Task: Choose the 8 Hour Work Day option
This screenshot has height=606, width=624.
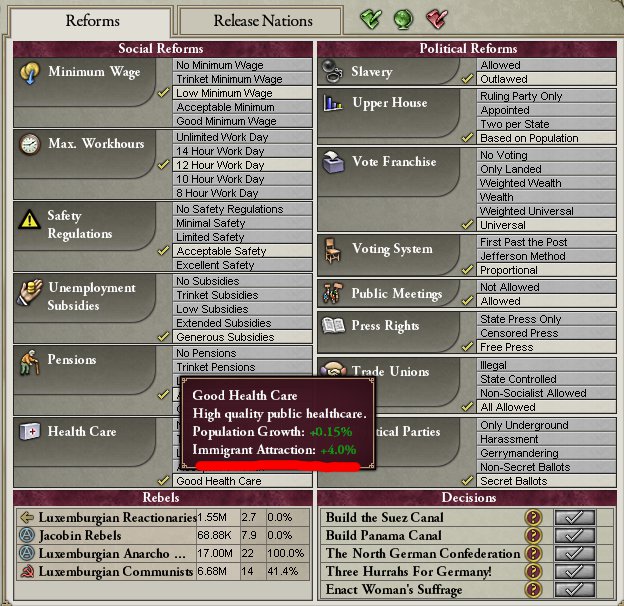Action: coord(242,193)
